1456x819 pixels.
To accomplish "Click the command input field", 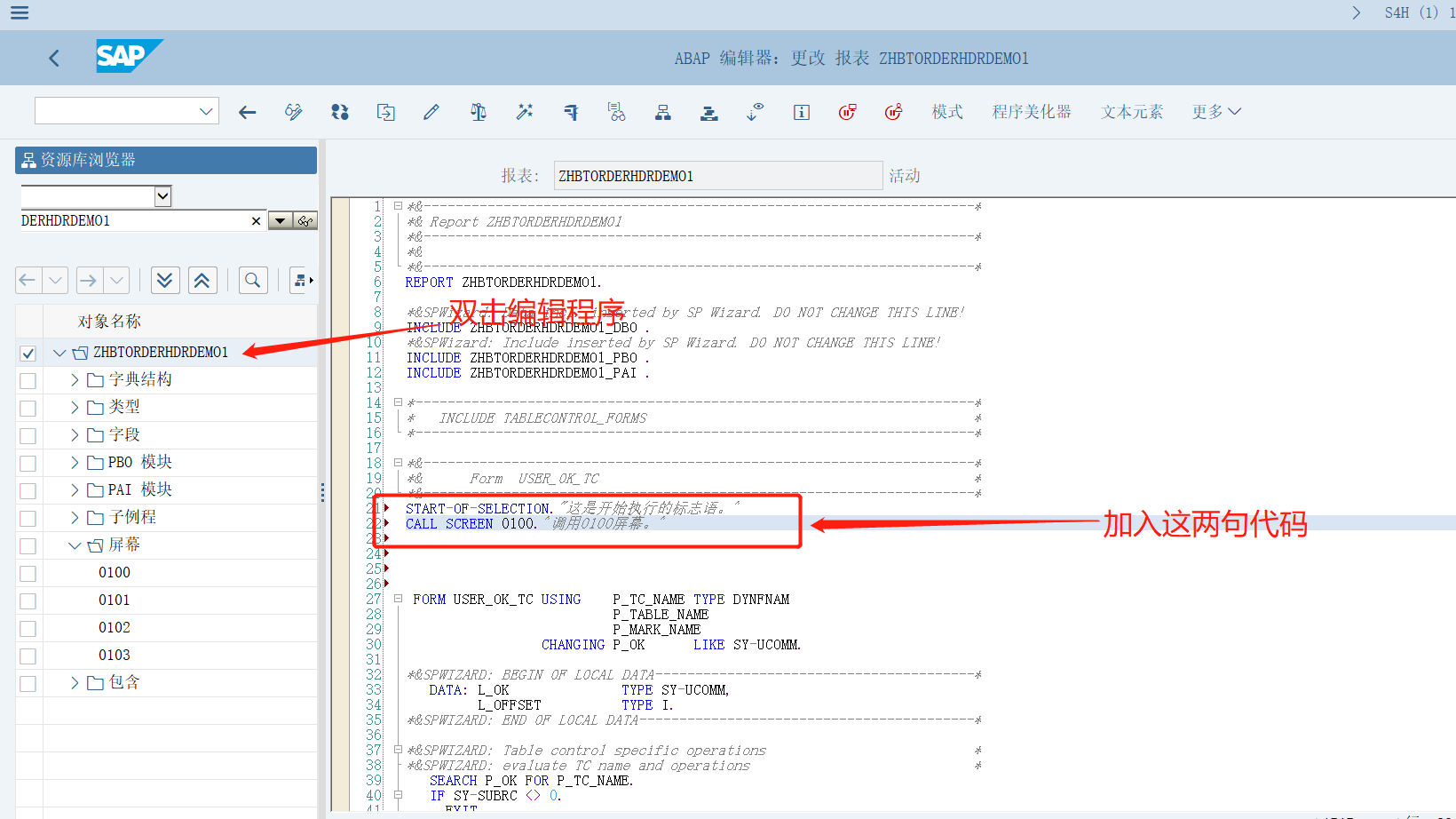I will [116, 111].
